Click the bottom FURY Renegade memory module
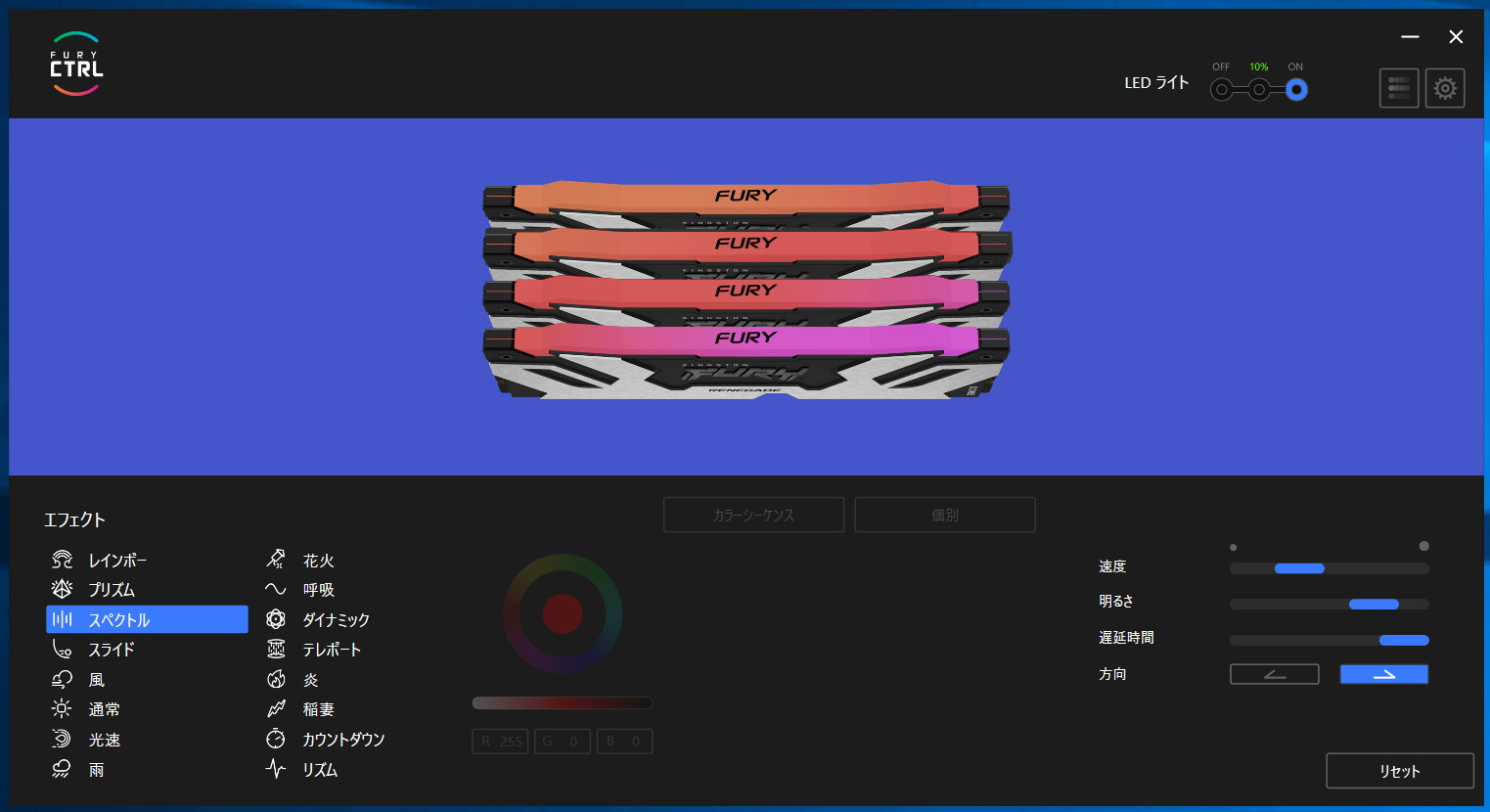Viewport: 1490px width, 812px height. tap(746, 362)
